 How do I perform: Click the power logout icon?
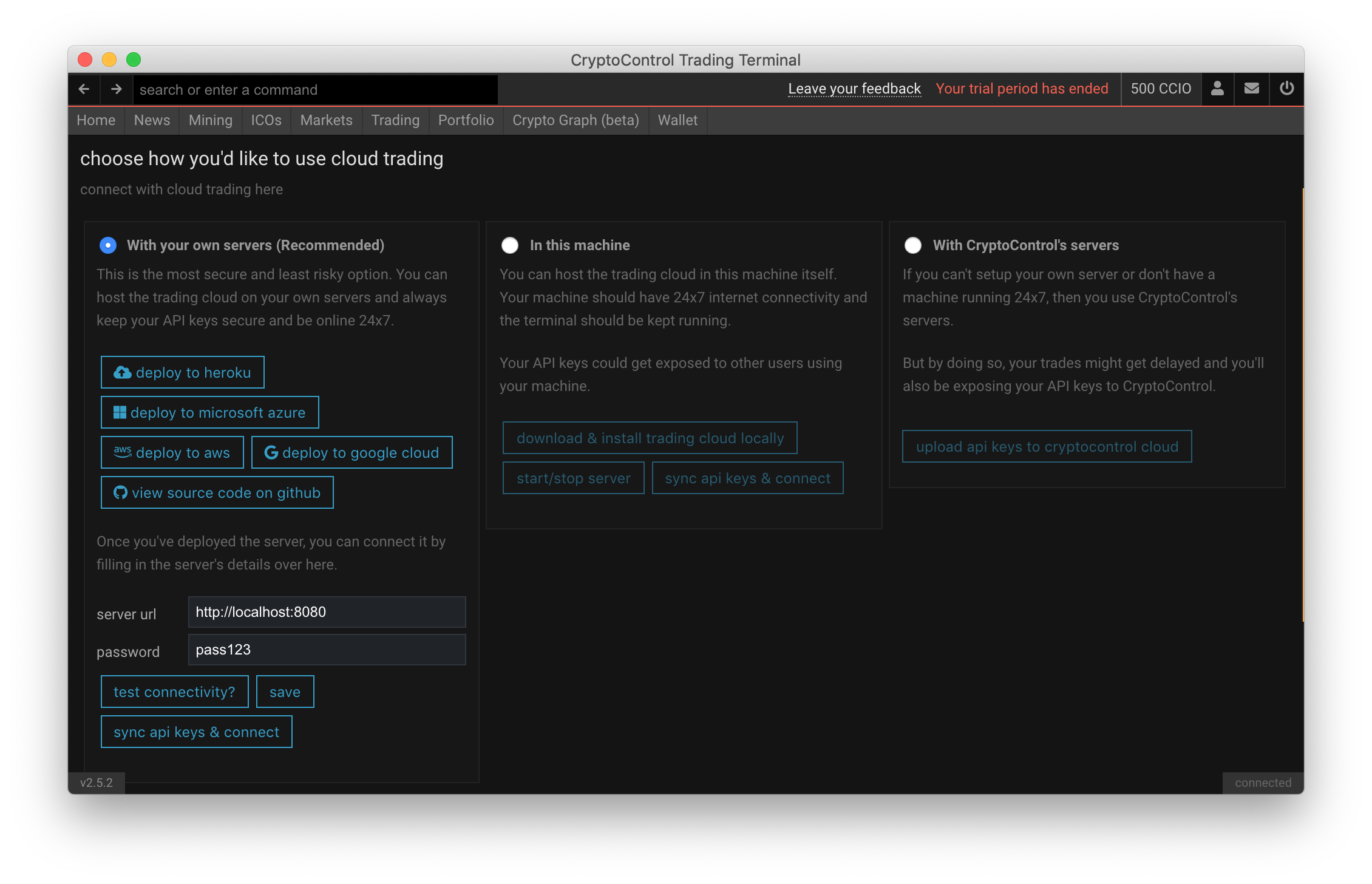click(x=1286, y=89)
